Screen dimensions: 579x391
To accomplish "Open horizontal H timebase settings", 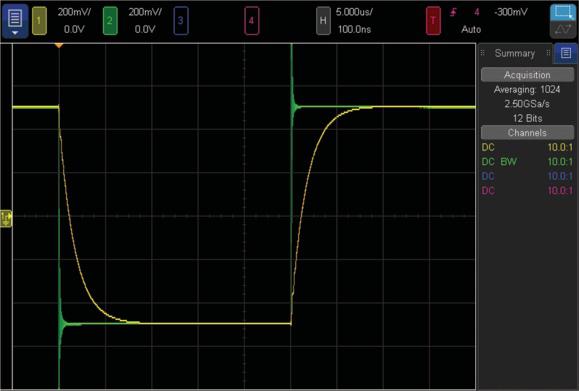I will (323, 21).
